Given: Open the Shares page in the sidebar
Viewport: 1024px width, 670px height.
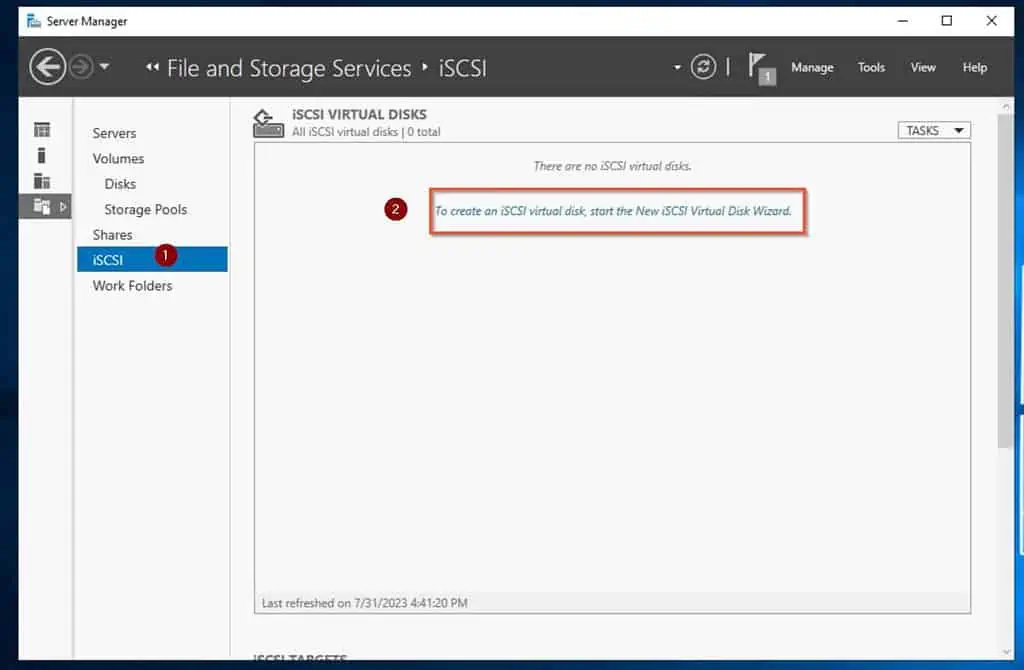Looking at the screenshot, I should (x=112, y=235).
